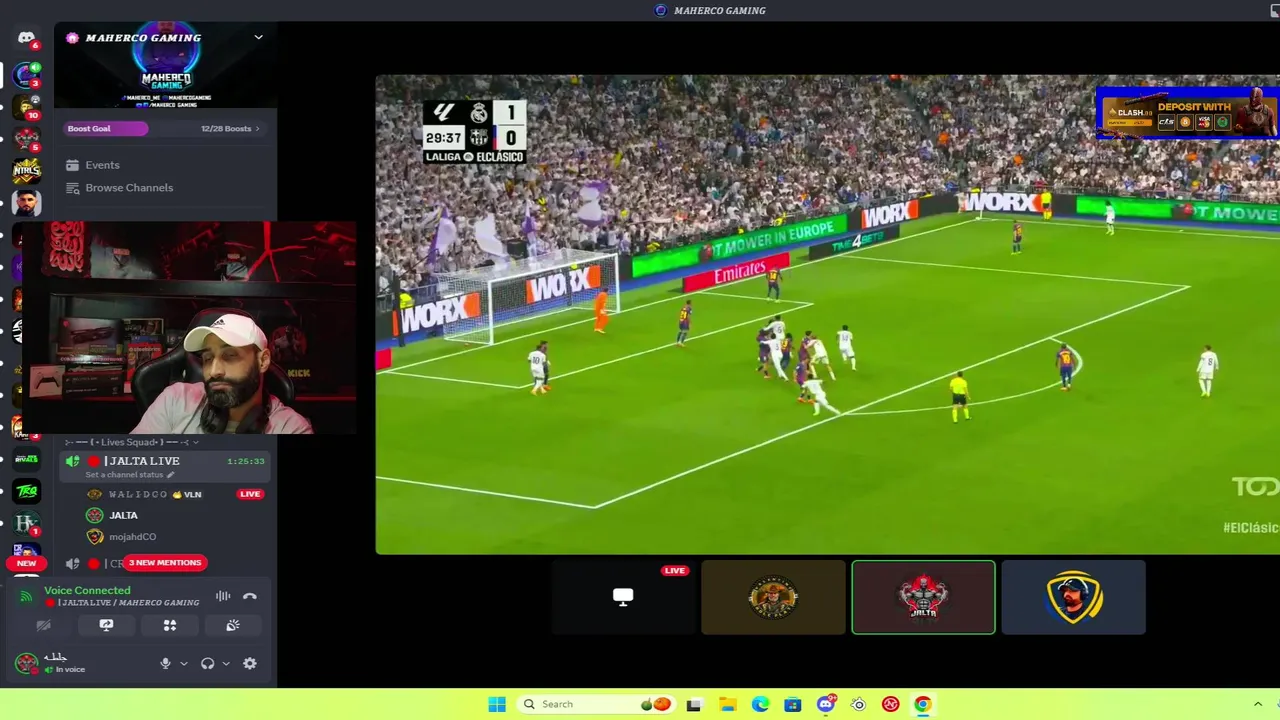Click the LIVE badge next to WALIDCO

(250, 494)
